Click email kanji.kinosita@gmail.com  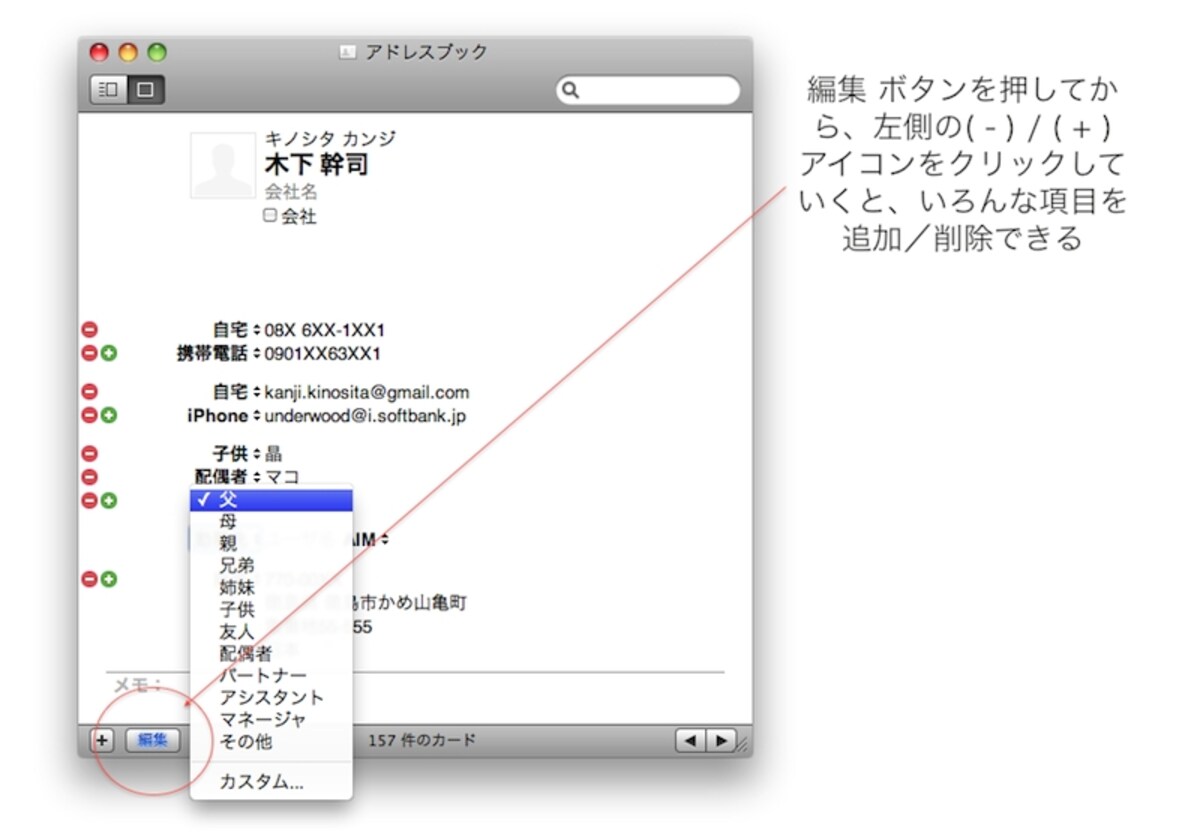coord(367,393)
